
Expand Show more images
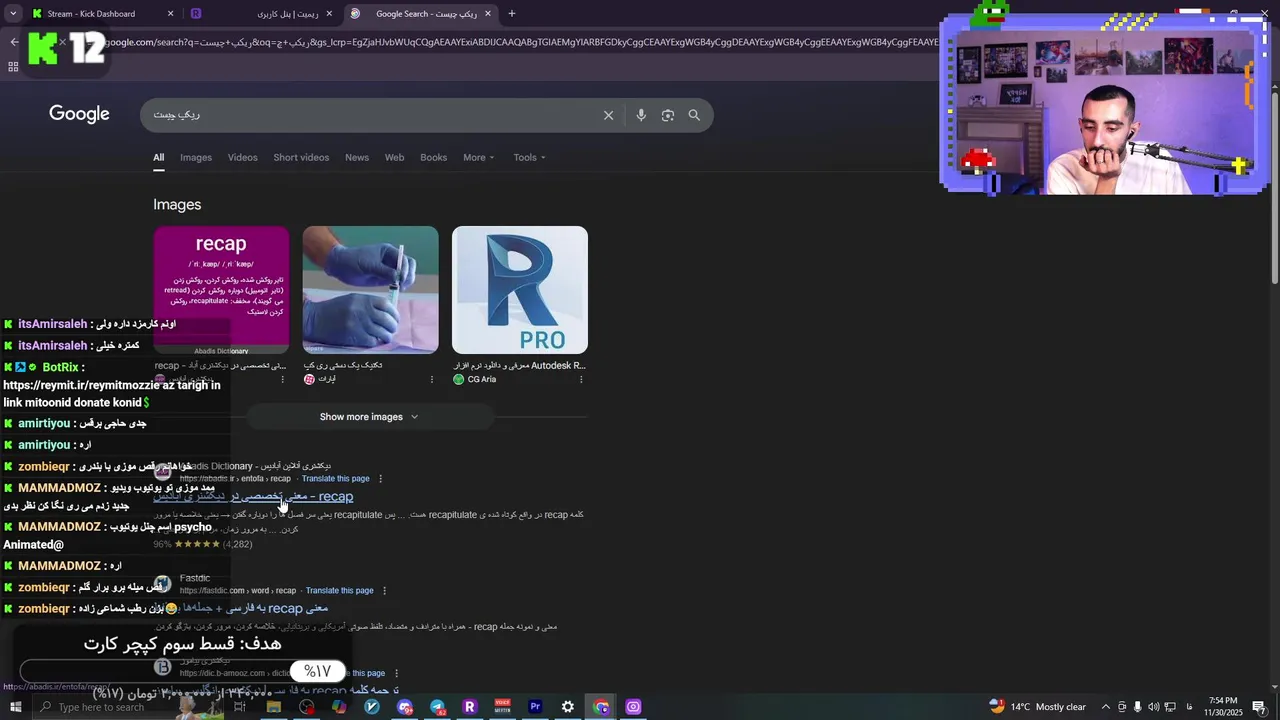369,417
